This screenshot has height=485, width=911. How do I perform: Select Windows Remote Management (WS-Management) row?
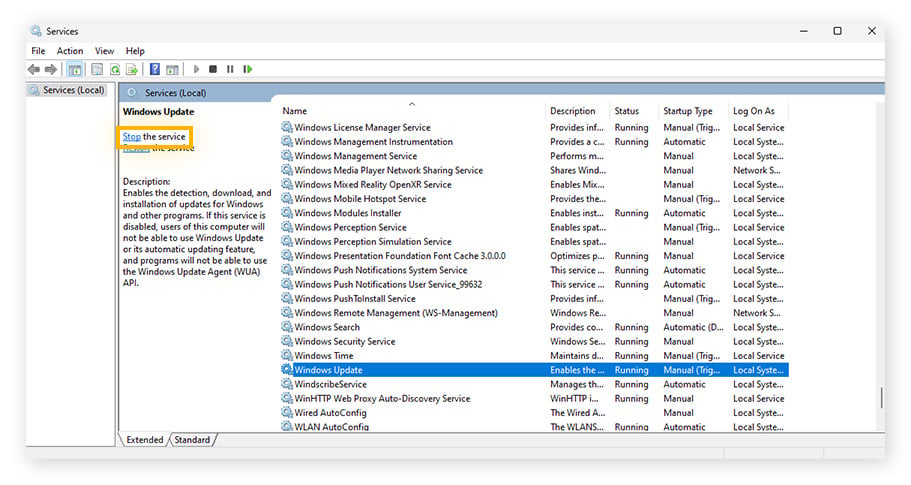click(534, 312)
